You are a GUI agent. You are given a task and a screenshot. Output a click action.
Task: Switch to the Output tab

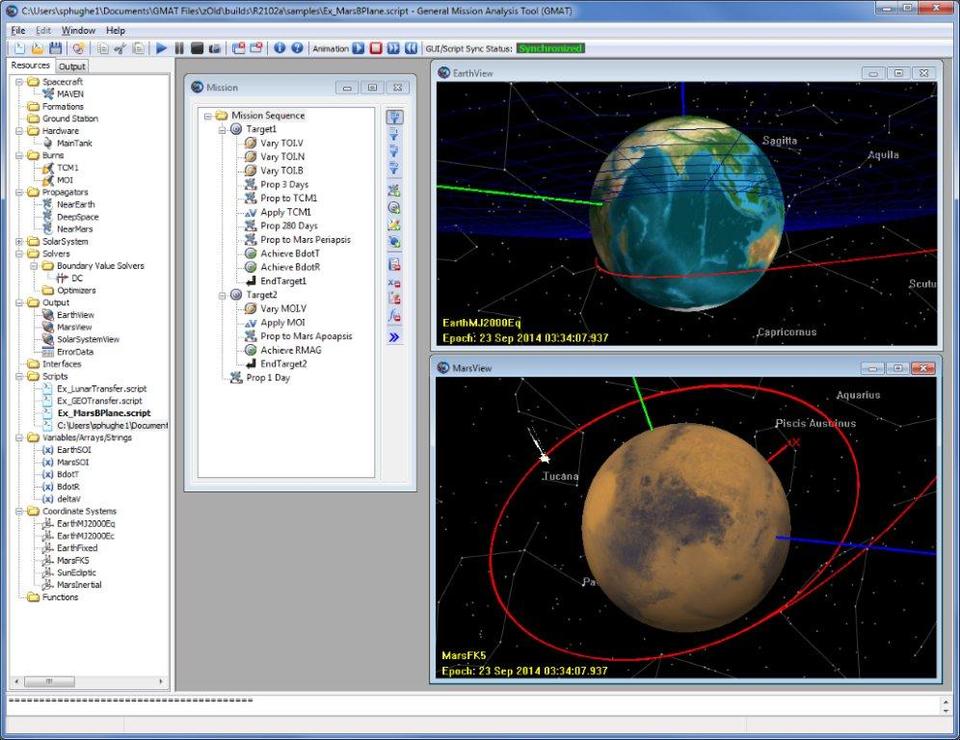click(72, 67)
